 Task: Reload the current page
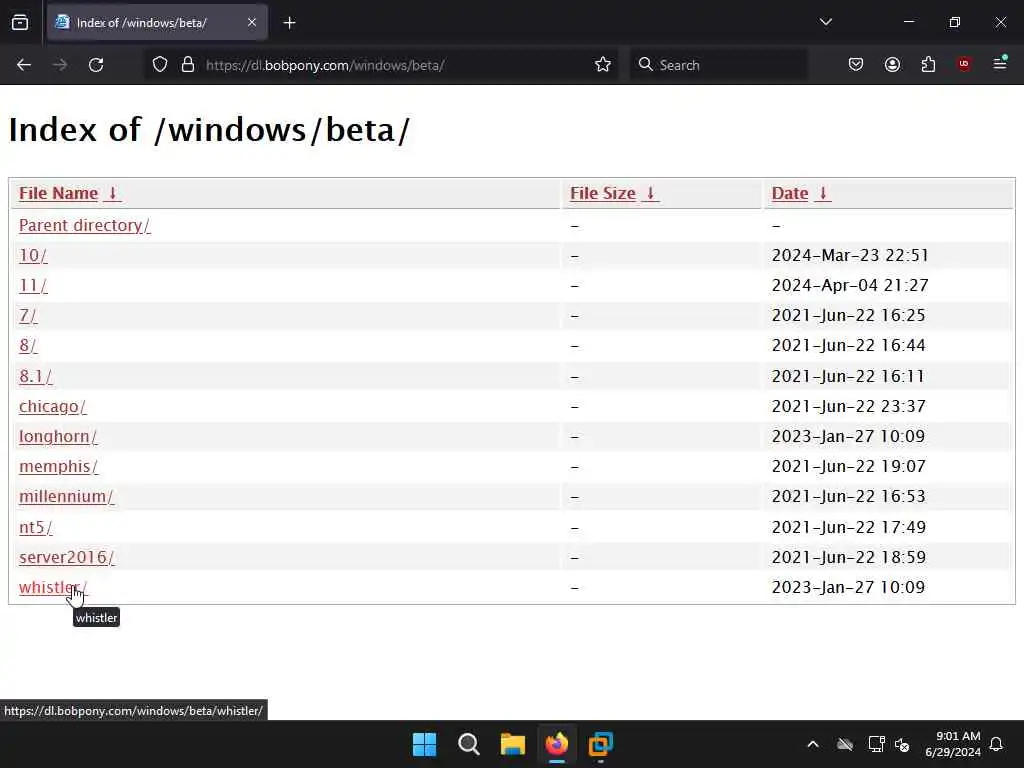[x=96, y=65]
